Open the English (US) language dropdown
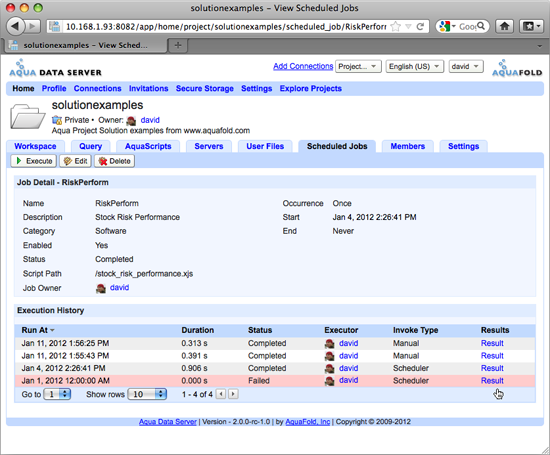The height and width of the screenshot is (455, 550). pos(415,66)
